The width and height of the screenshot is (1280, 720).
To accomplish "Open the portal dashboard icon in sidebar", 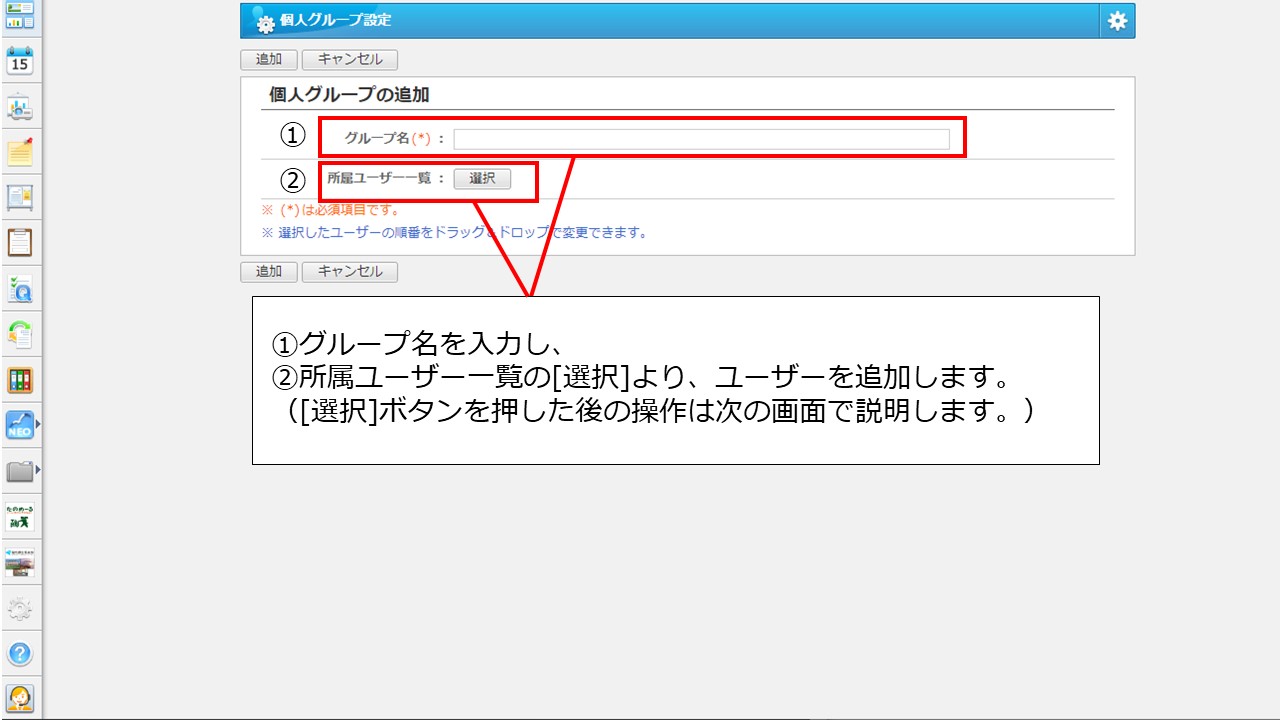I will point(20,15).
